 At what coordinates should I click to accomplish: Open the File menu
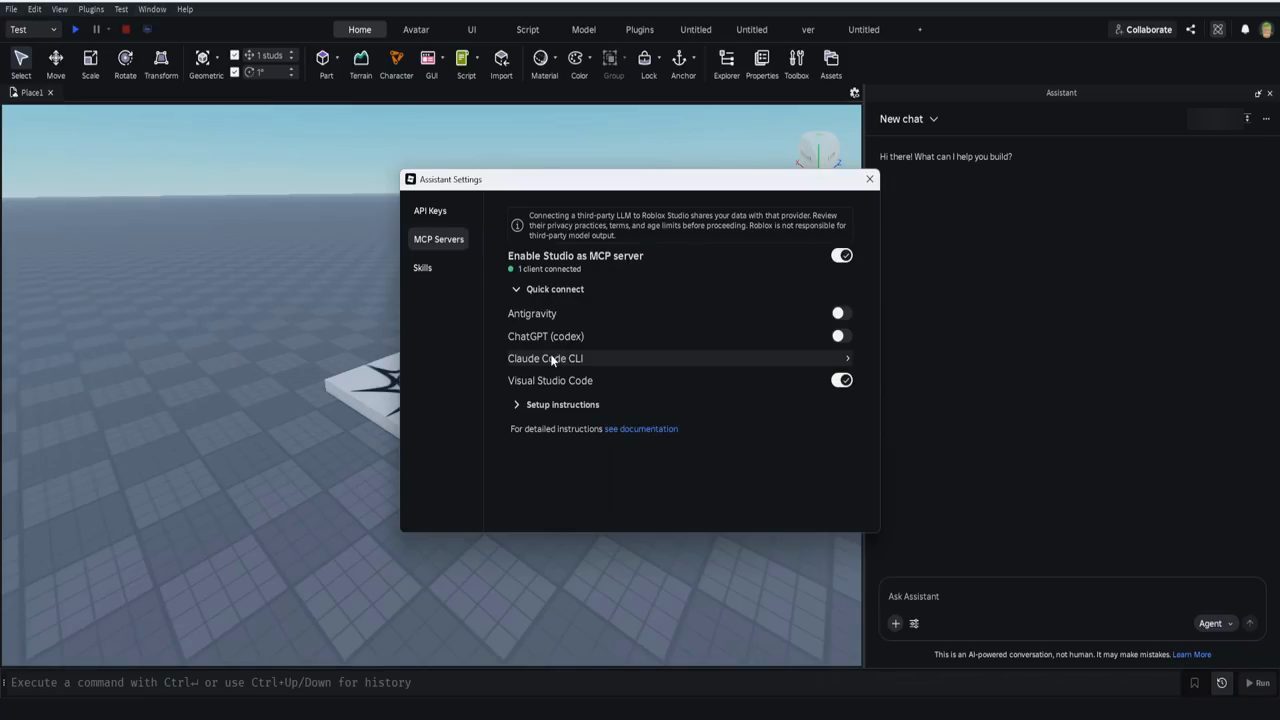[x=11, y=9]
